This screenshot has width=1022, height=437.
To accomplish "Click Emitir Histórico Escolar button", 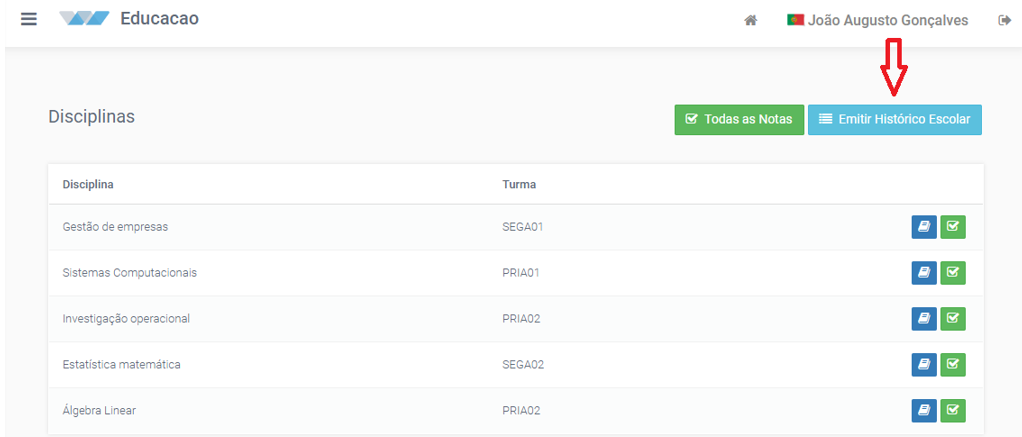I will pos(895,120).
